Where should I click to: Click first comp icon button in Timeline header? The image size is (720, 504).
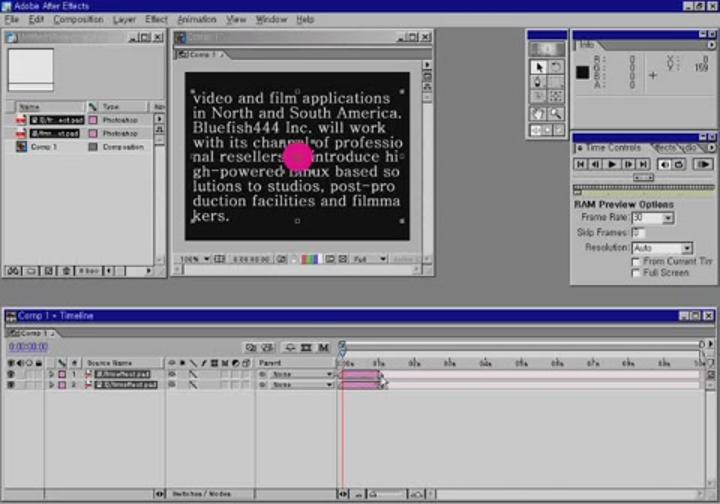click(251, 347)
